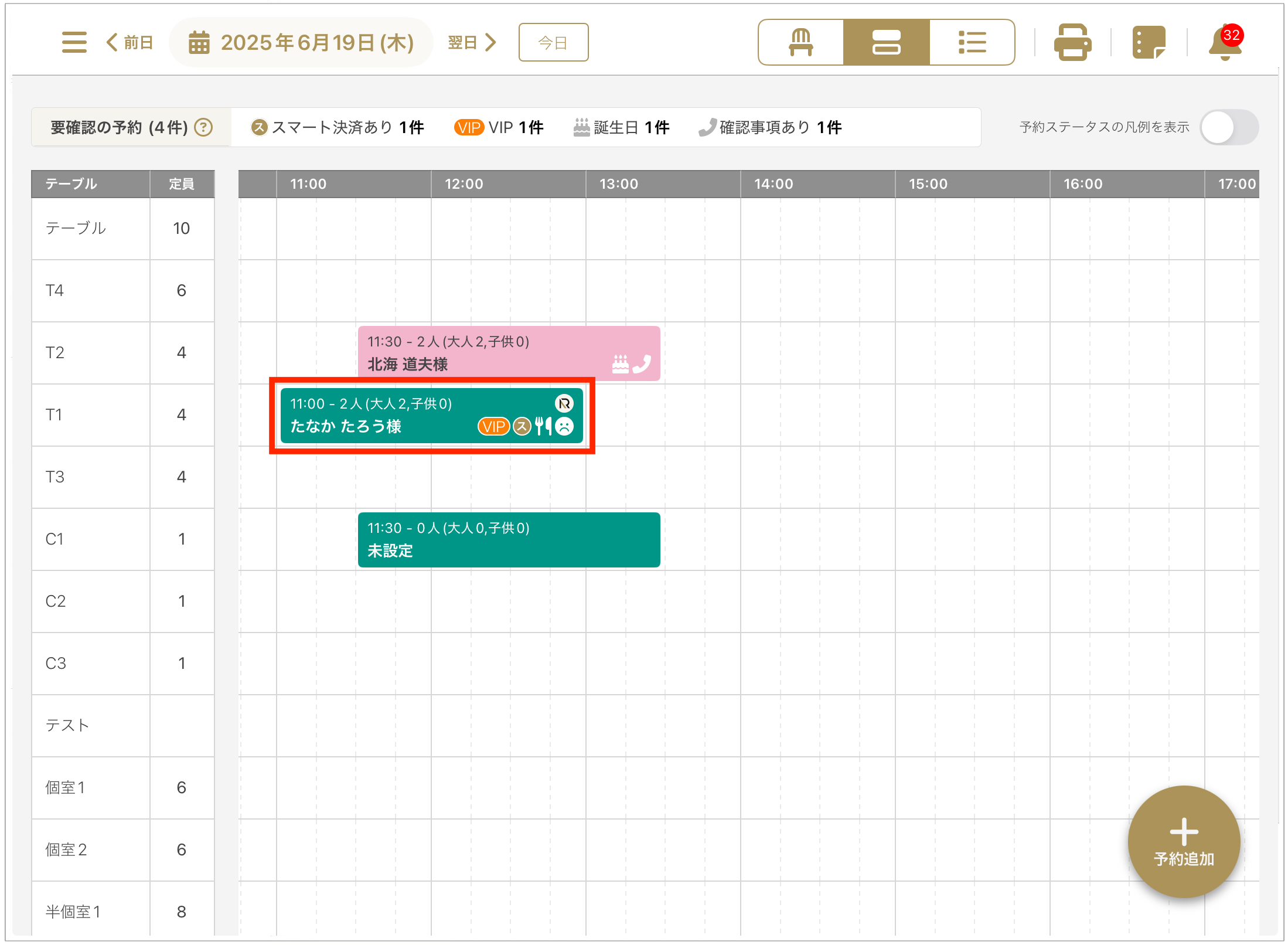The height and width of the screenshot is (945, 1288).
Task: Click phone icon on 北海 道夫 reservation
Action: tap(642, 364)
